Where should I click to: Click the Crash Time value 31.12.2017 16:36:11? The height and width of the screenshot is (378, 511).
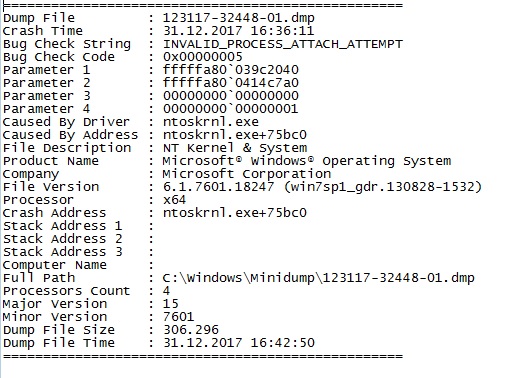click(x=239, y=31)
